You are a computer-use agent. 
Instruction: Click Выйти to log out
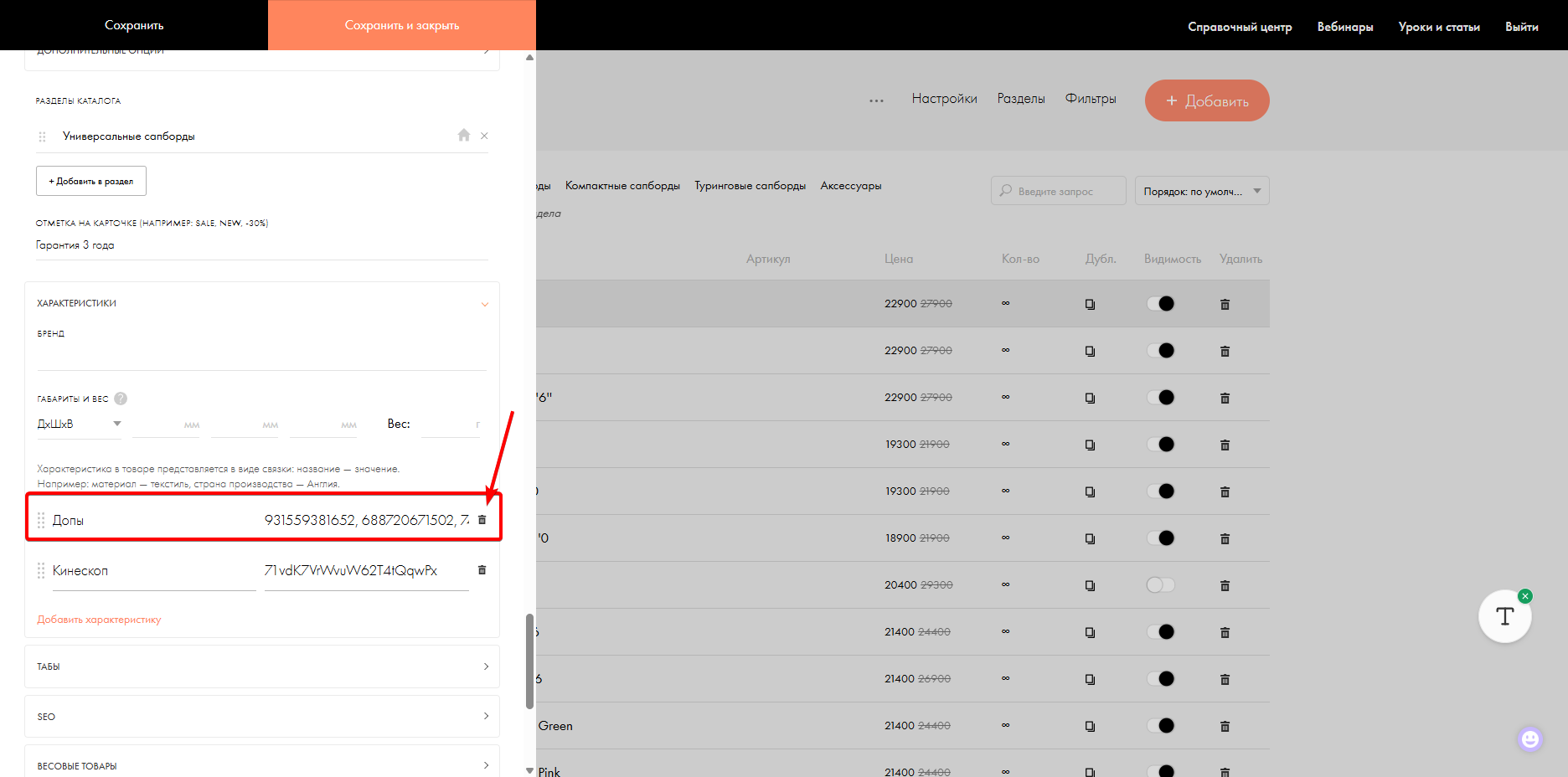point(1522,27)
